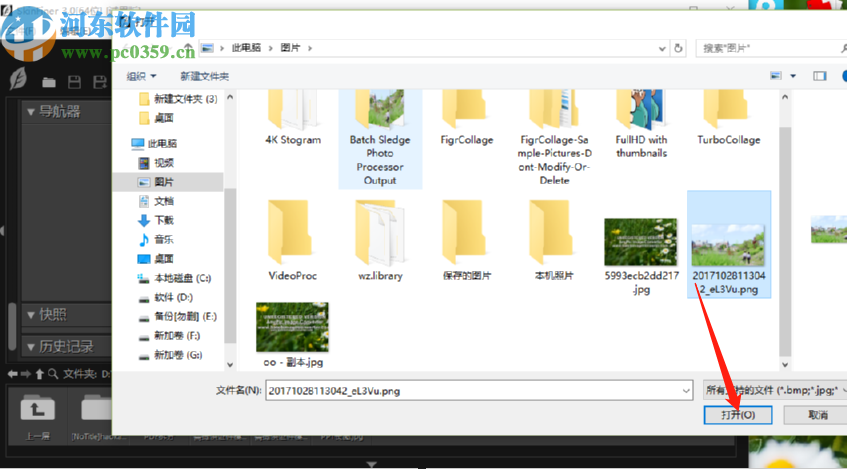Click the up arrow in the app file browser
Screen dimensions: 847x469
[39, 373]
